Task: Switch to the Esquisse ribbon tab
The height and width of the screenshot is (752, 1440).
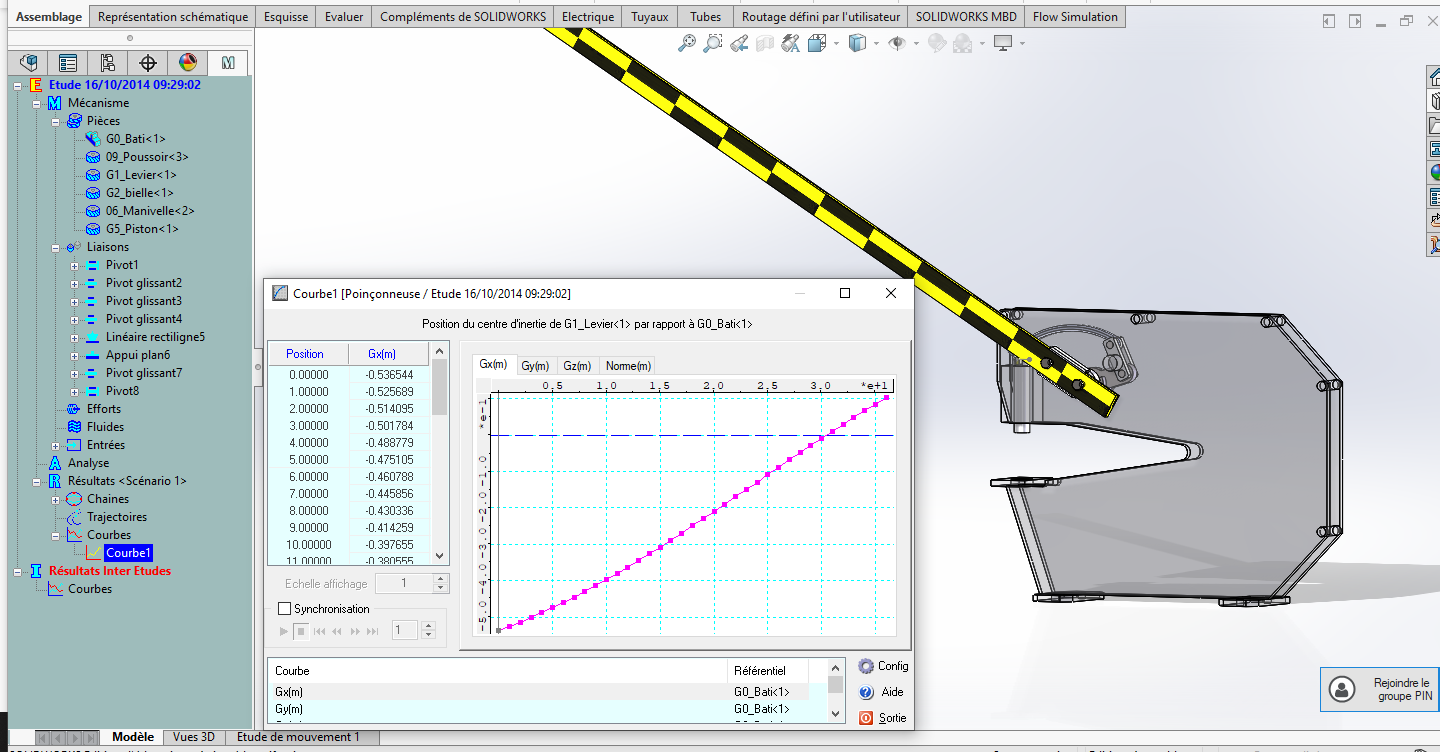Action: click(286, 17)
